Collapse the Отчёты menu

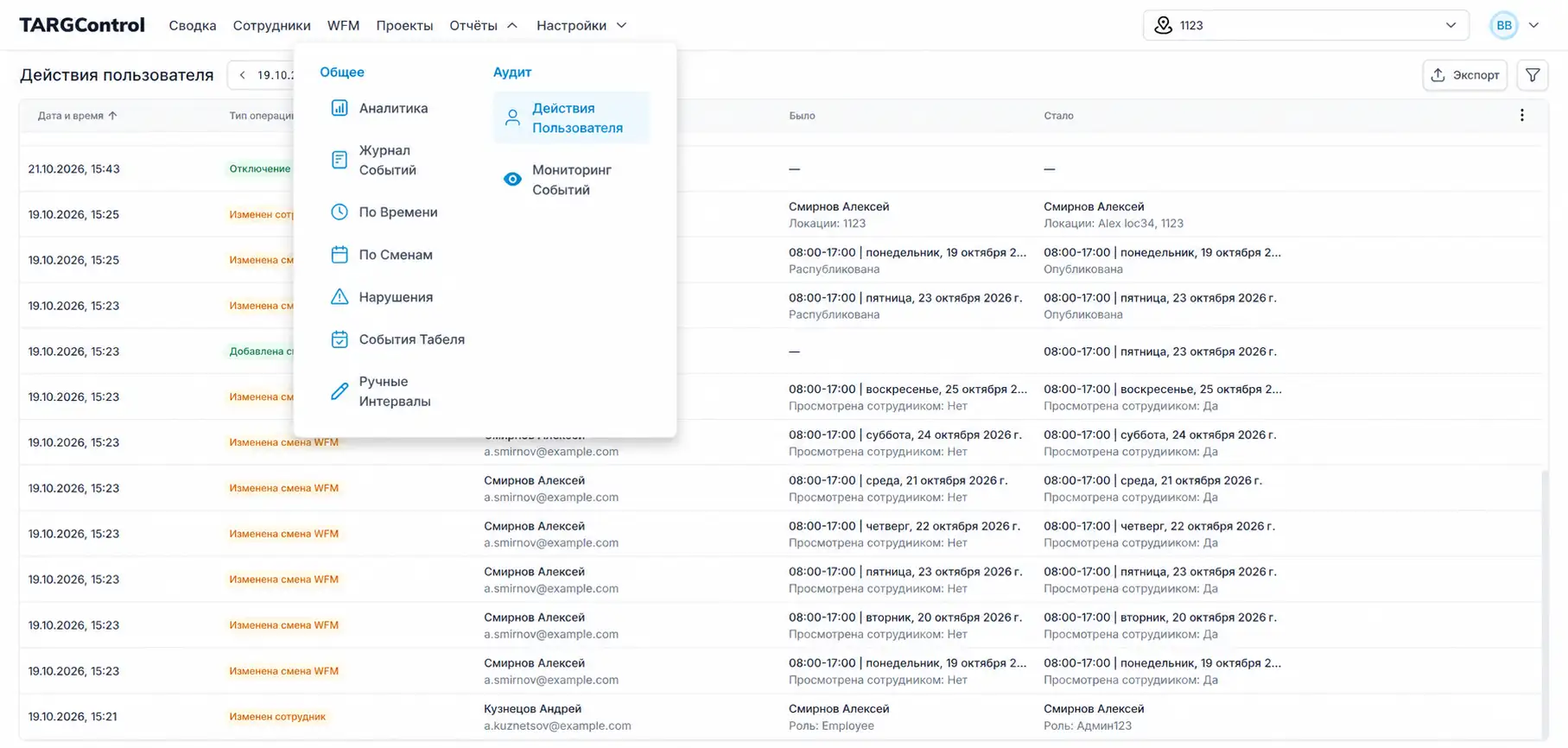pyautogui.click(x=483, y=25)
